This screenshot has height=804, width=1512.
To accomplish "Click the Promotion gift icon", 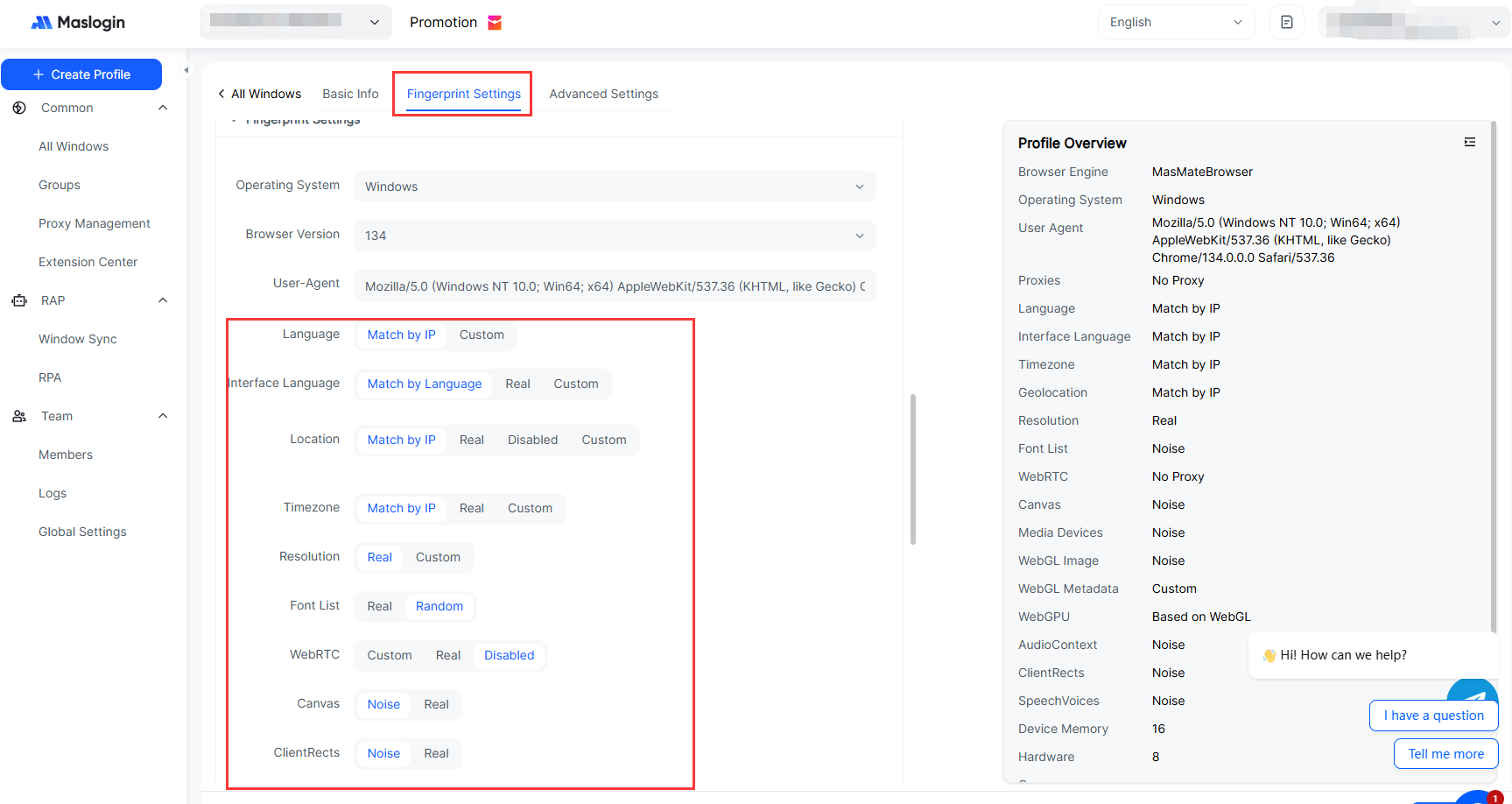I will 495,23.
